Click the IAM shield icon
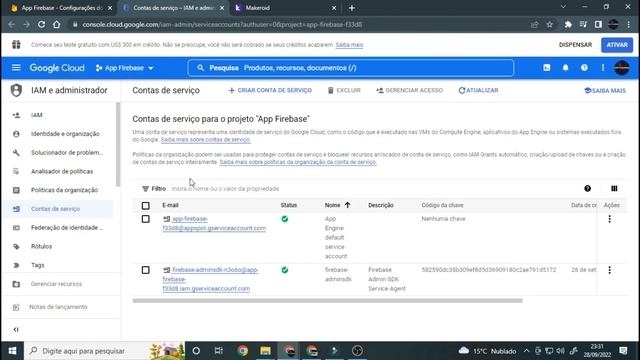This screenshot has width=640, height=360. [x=16, y=90]
